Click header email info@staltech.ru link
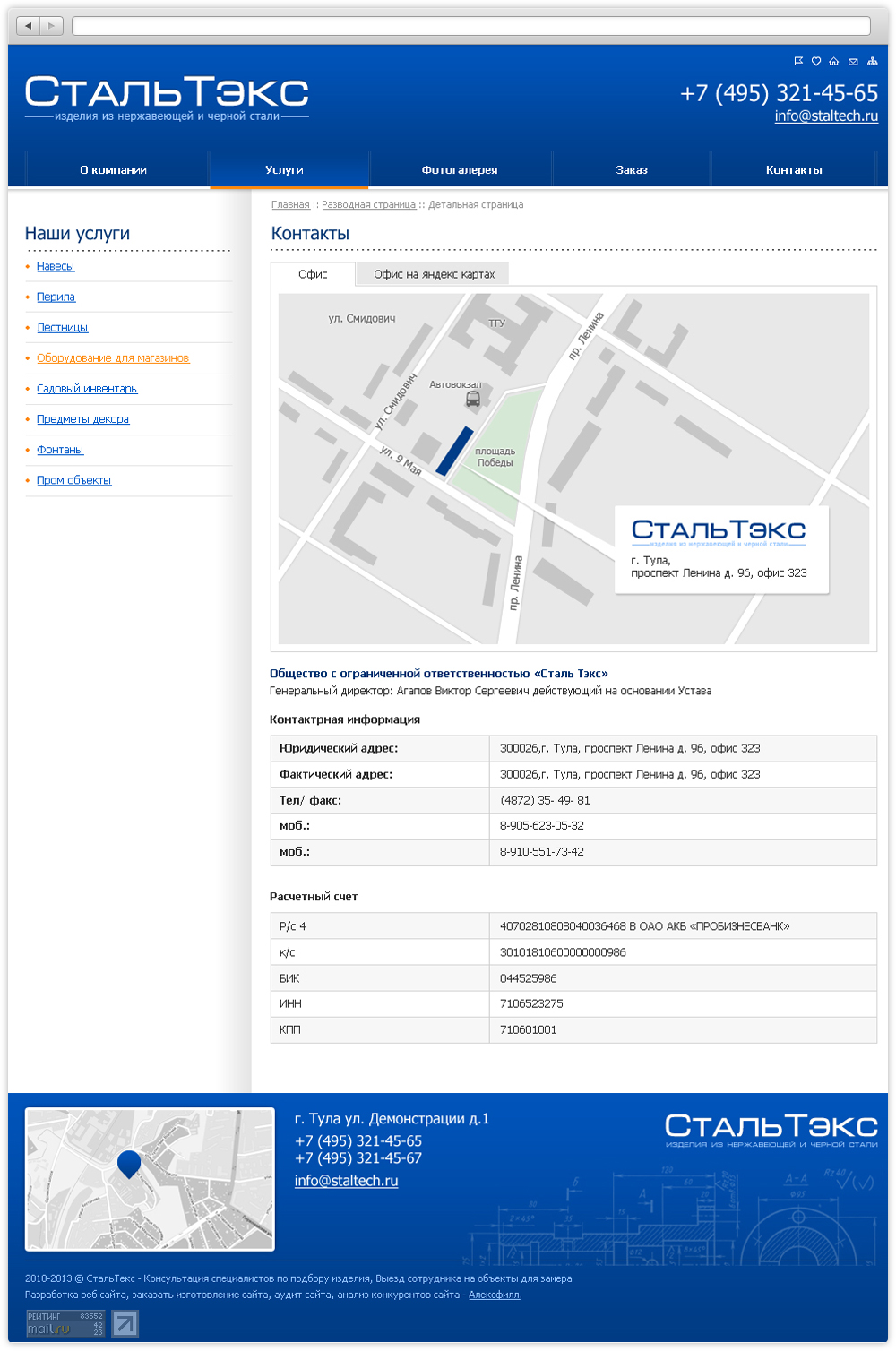The image size is (896, 1351). [x=826, y=116]
